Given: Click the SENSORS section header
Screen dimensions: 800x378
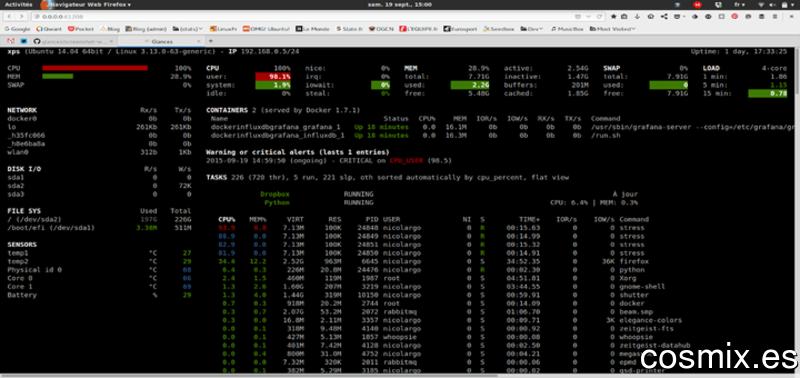Looking at the screenshot, I should (22, 244).
